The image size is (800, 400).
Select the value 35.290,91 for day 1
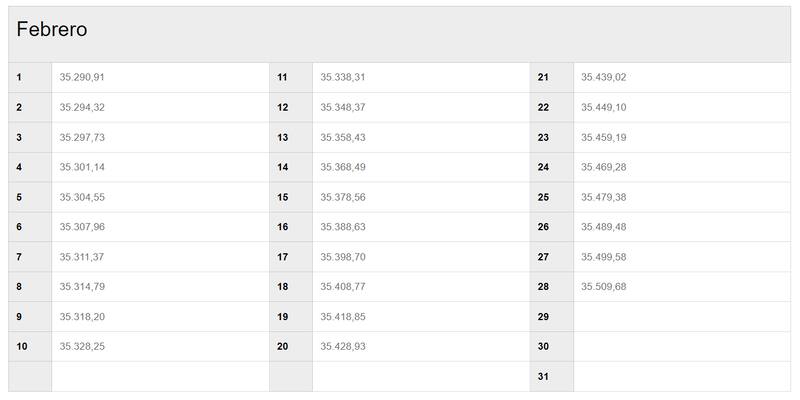point(82,77)
